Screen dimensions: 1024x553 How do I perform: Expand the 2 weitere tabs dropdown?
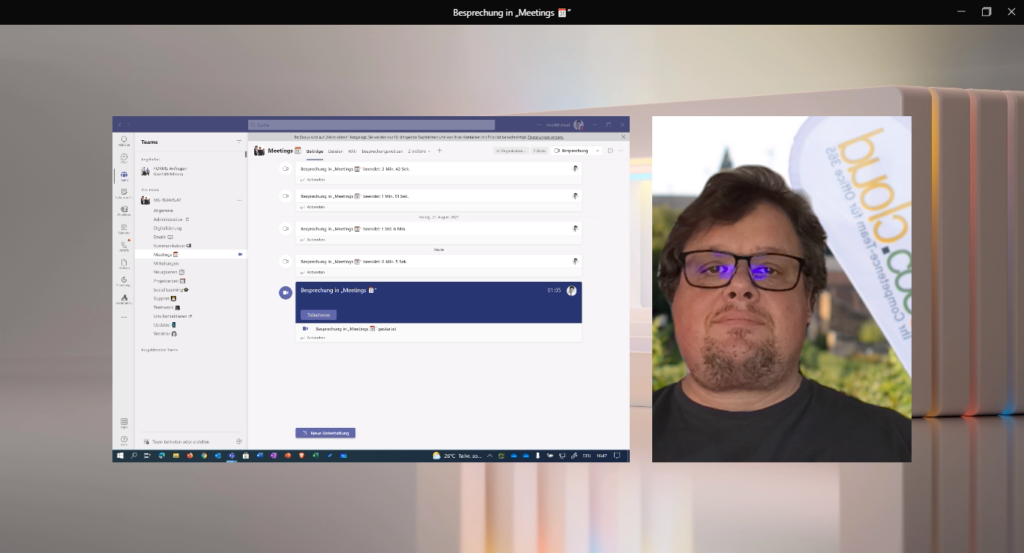[x=419, y=151]
